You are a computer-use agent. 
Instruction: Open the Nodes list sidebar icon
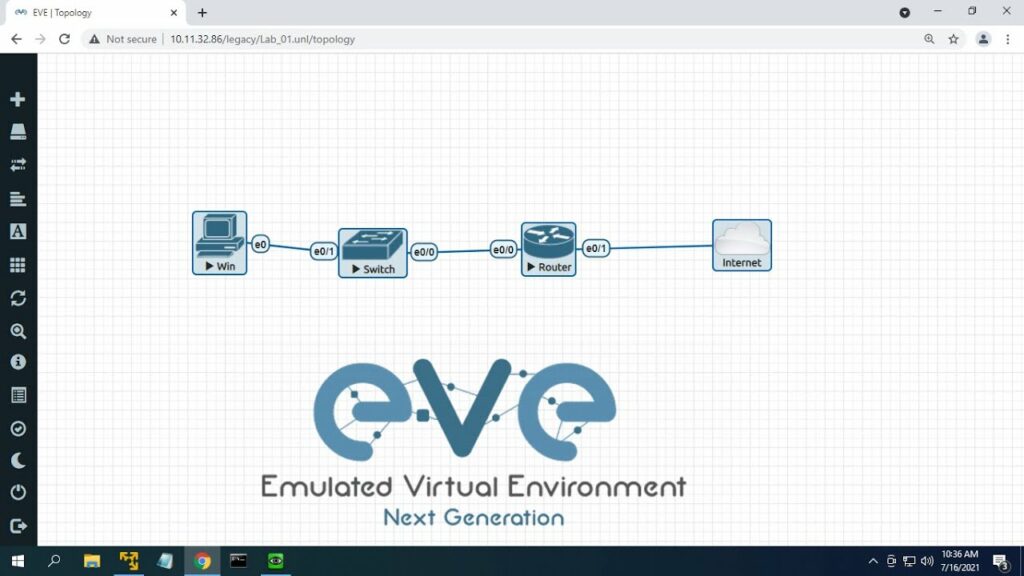click(x=18, y=132)
